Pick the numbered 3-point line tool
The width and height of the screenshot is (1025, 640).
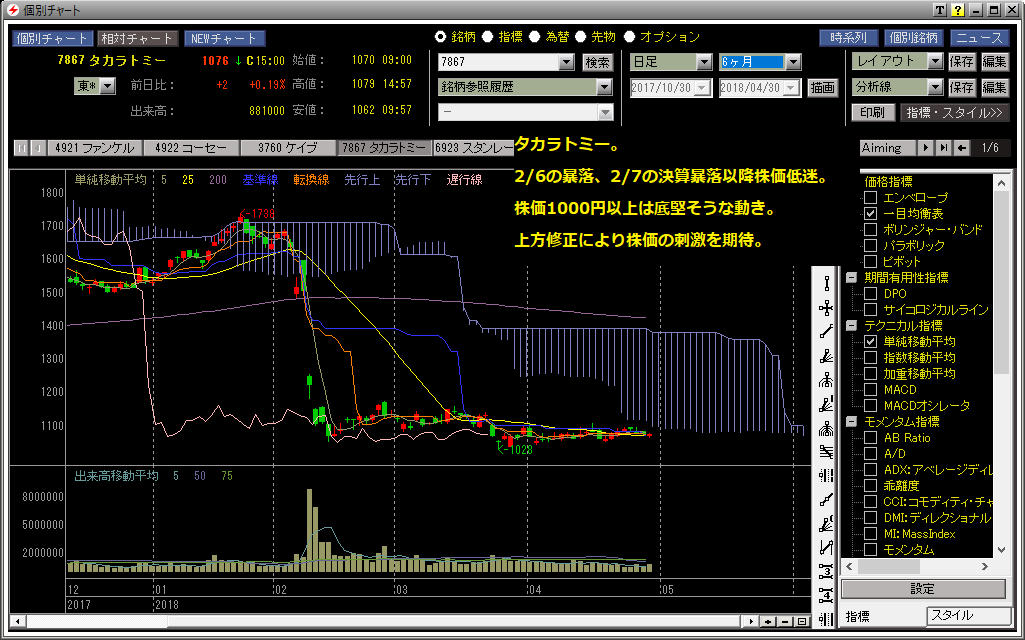click(826, 571)
